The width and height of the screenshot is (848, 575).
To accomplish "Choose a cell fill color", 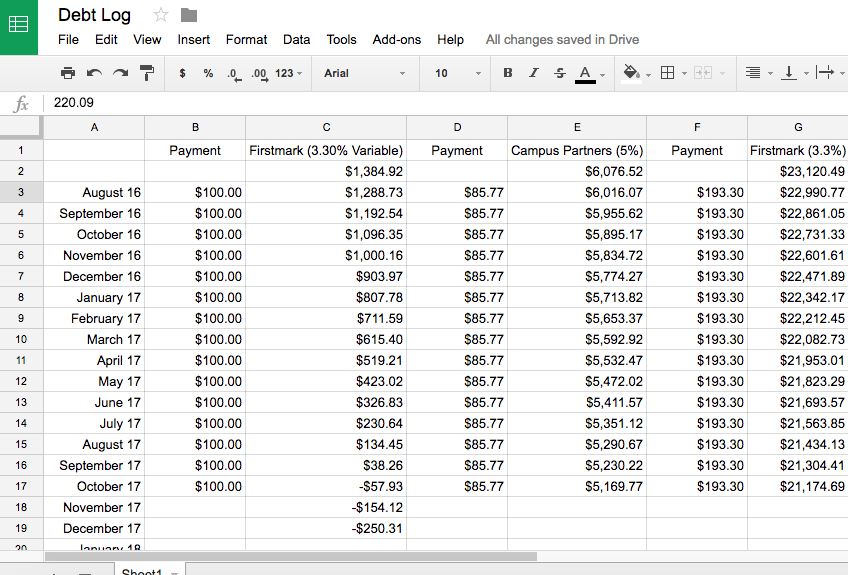I will [632, 73].
